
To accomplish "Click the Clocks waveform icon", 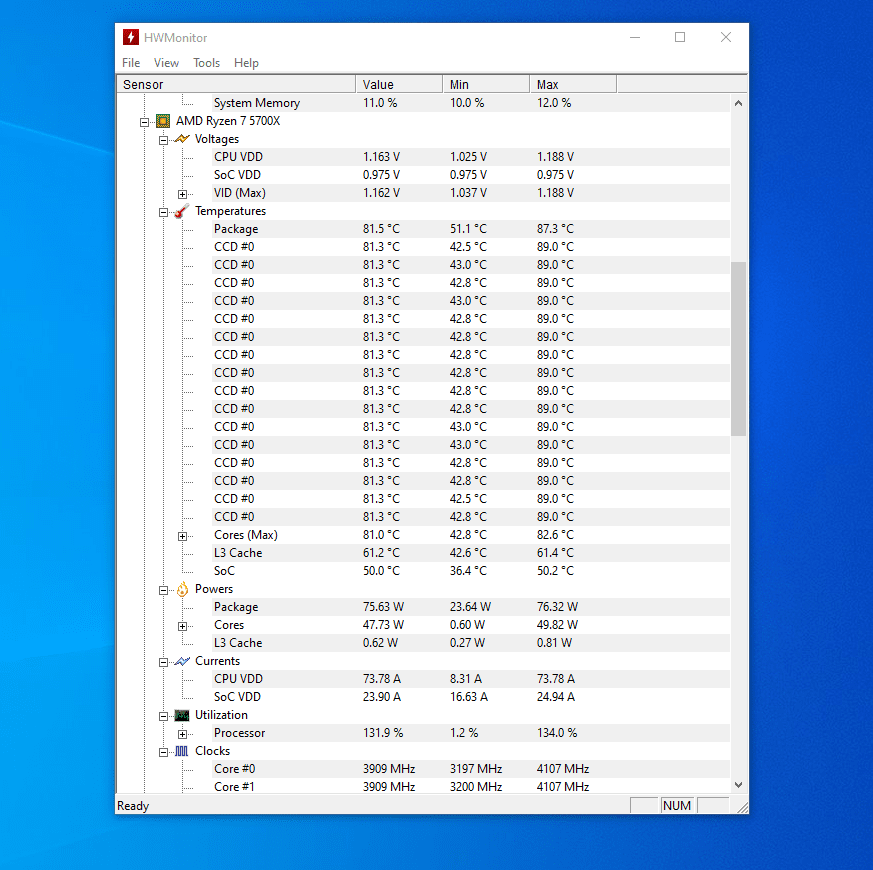I will point(182,751).
